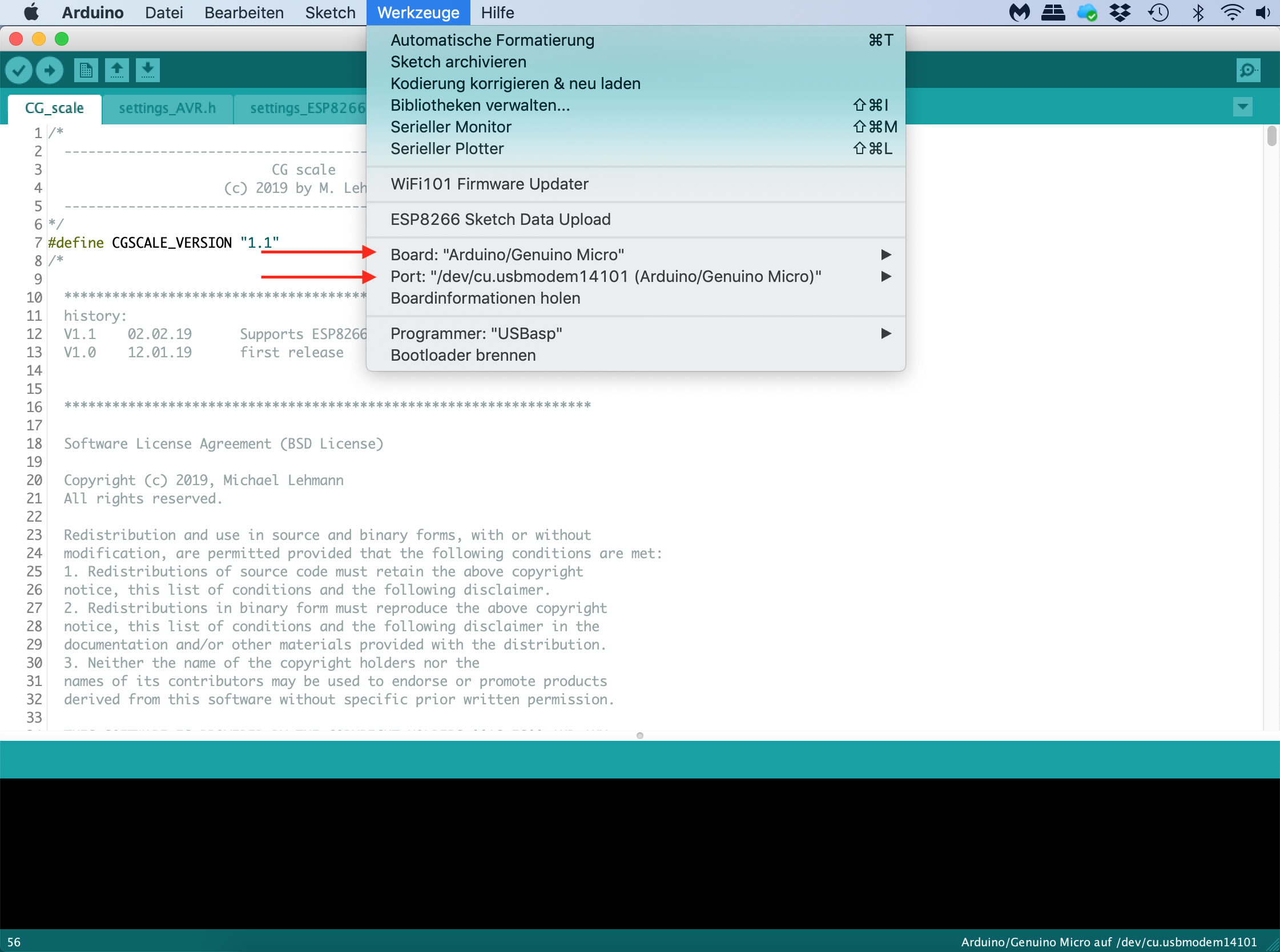This screenshot has width=1280, height=952.
Task: Click the cloud sync status icon
Action: coord(1086,12)
